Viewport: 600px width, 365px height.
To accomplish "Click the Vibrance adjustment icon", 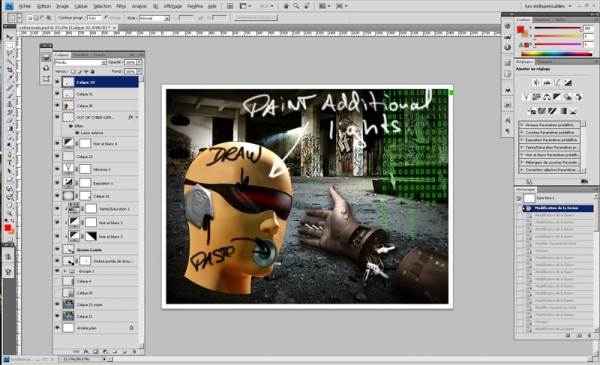I will coord(526,97).
